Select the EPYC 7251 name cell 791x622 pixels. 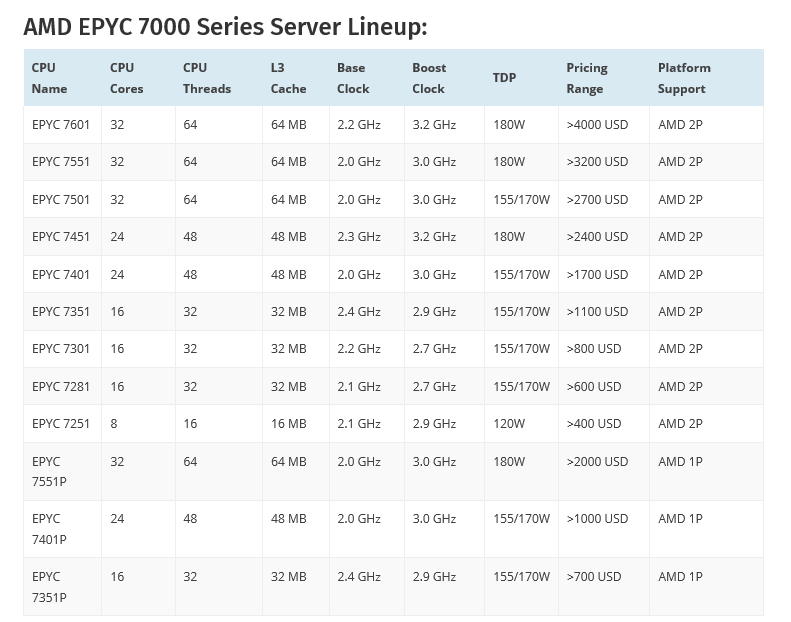pyautogui.click(x=61, y=424)
